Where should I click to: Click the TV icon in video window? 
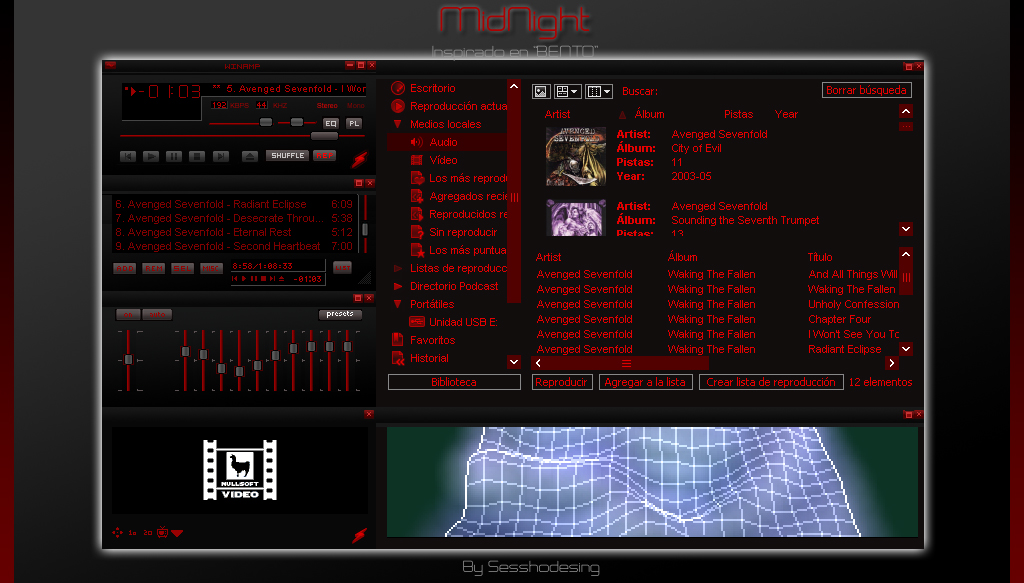[x=162, y=533]
